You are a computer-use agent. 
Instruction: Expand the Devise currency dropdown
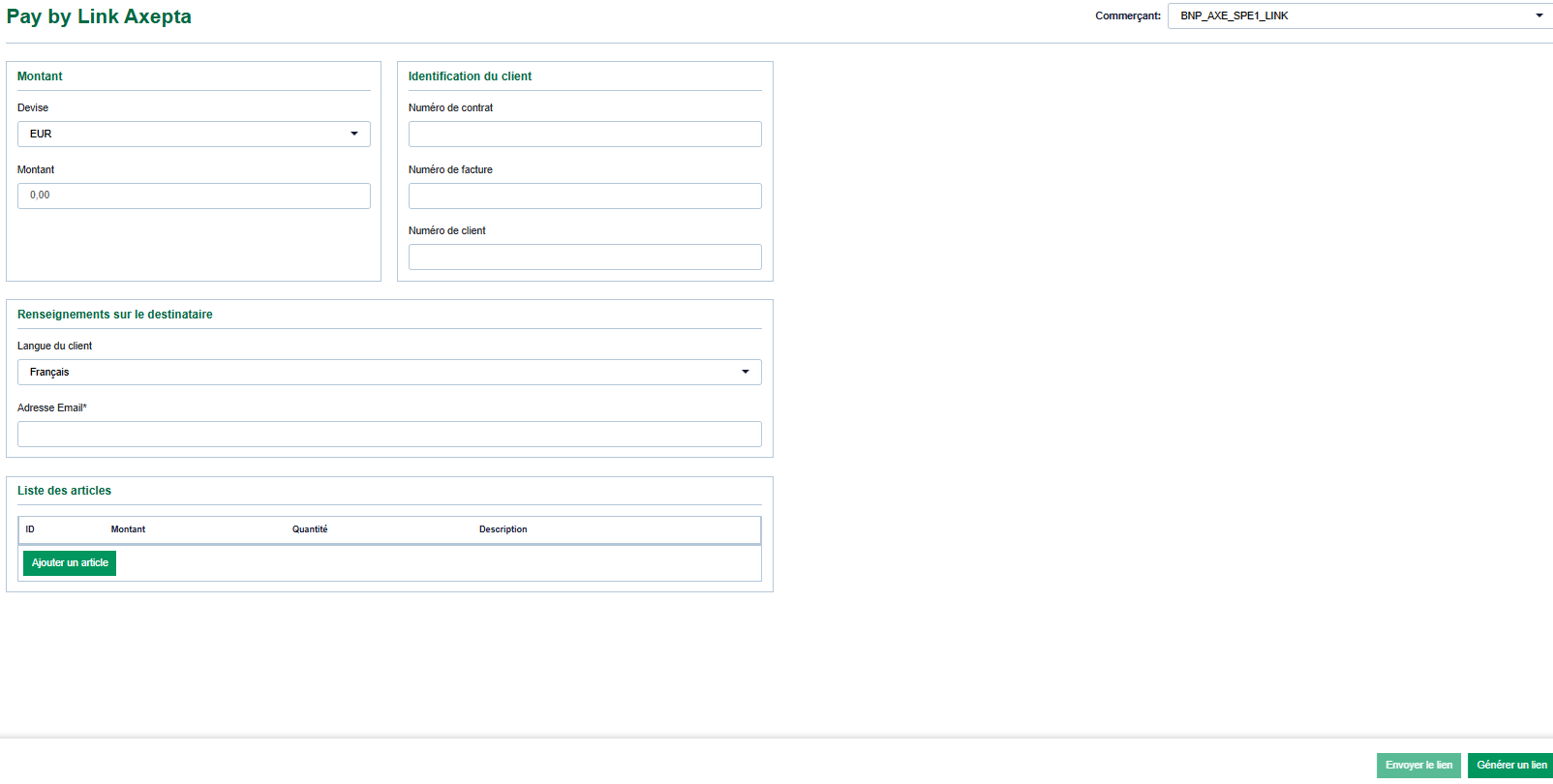click(x=194, y=134)
